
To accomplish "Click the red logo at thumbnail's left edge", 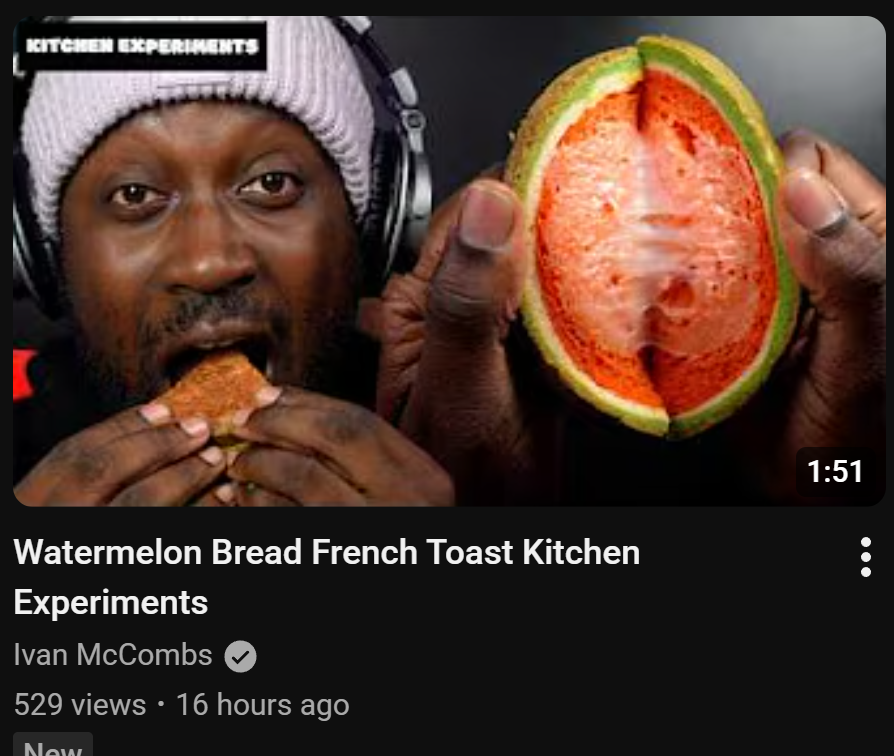I will [x=25, y=375].
